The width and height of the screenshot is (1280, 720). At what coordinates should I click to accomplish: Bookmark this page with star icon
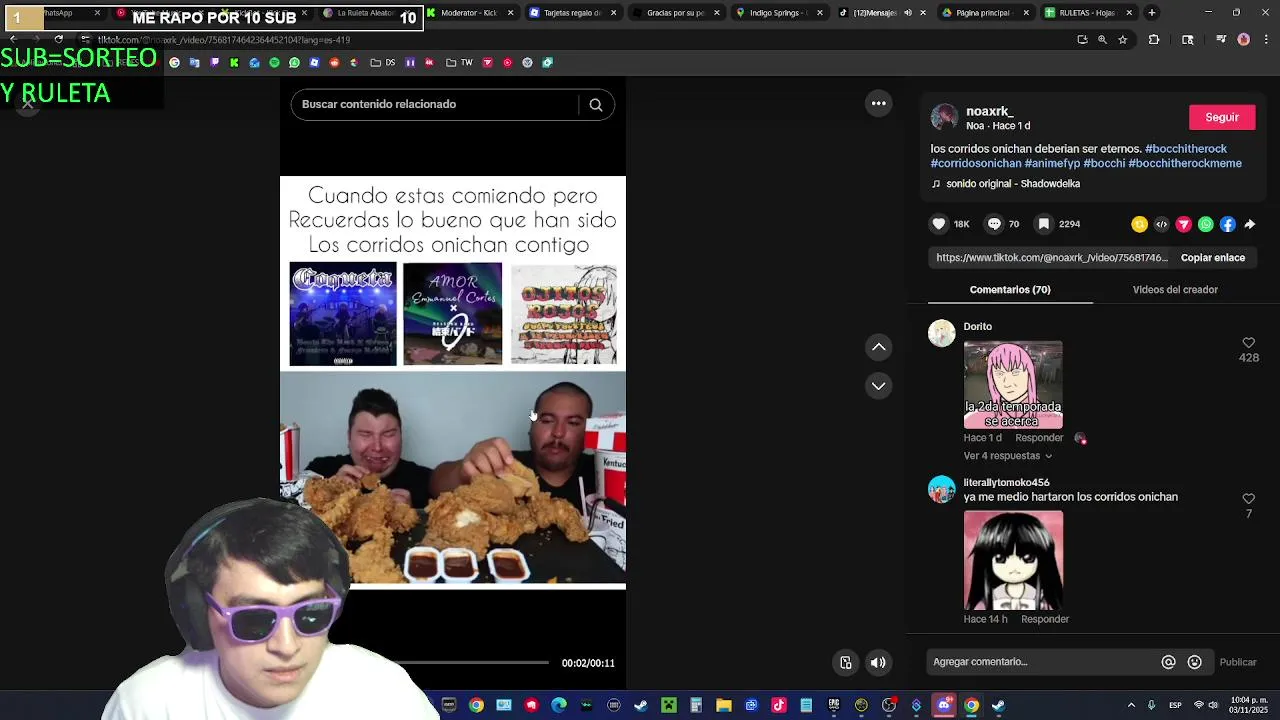(x=1123, y=40)
